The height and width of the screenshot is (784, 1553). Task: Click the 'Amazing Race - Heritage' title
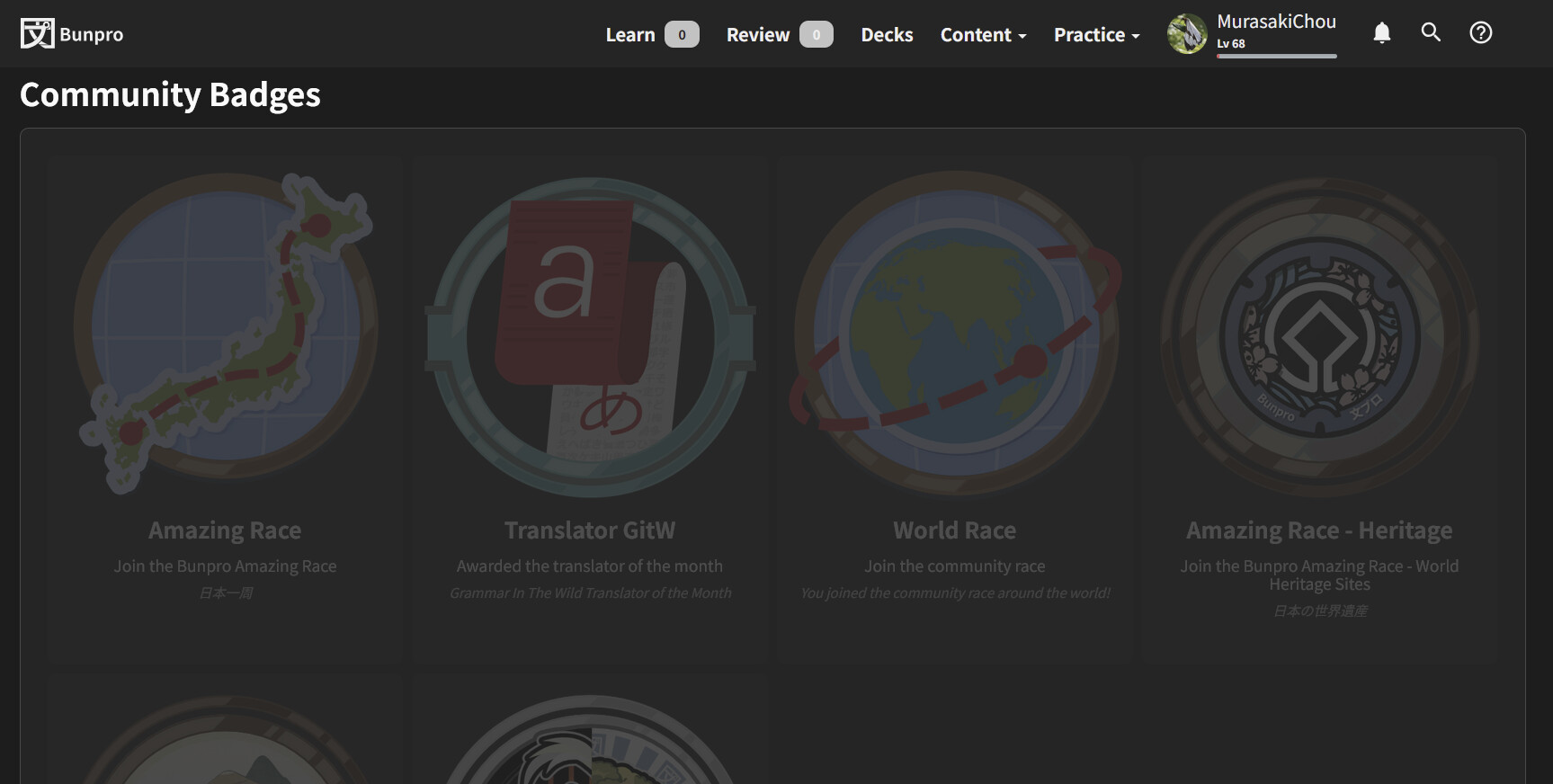pyautogui.click(x=1319, y=530)
